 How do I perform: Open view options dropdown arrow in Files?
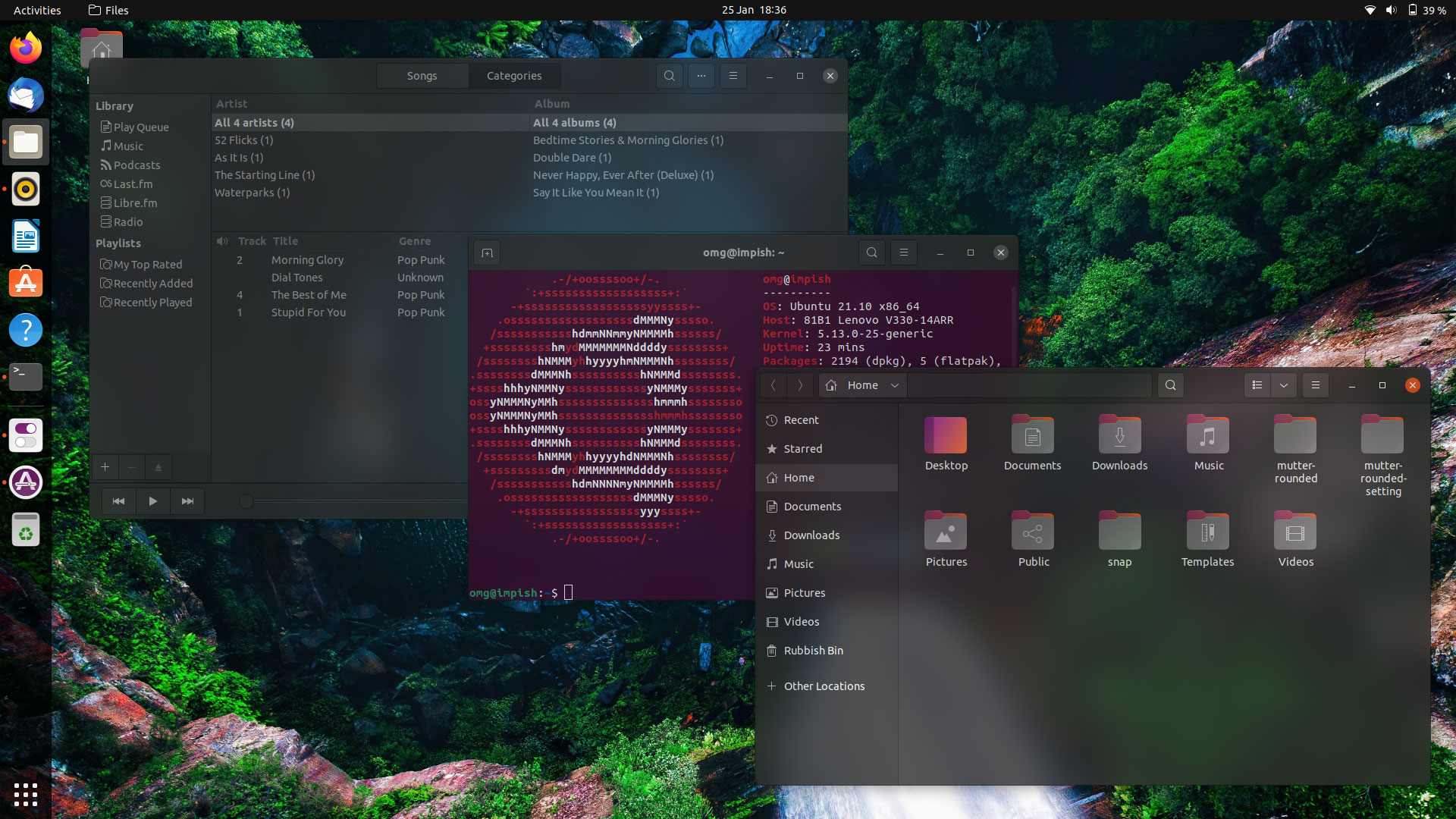coord(1283,385)
